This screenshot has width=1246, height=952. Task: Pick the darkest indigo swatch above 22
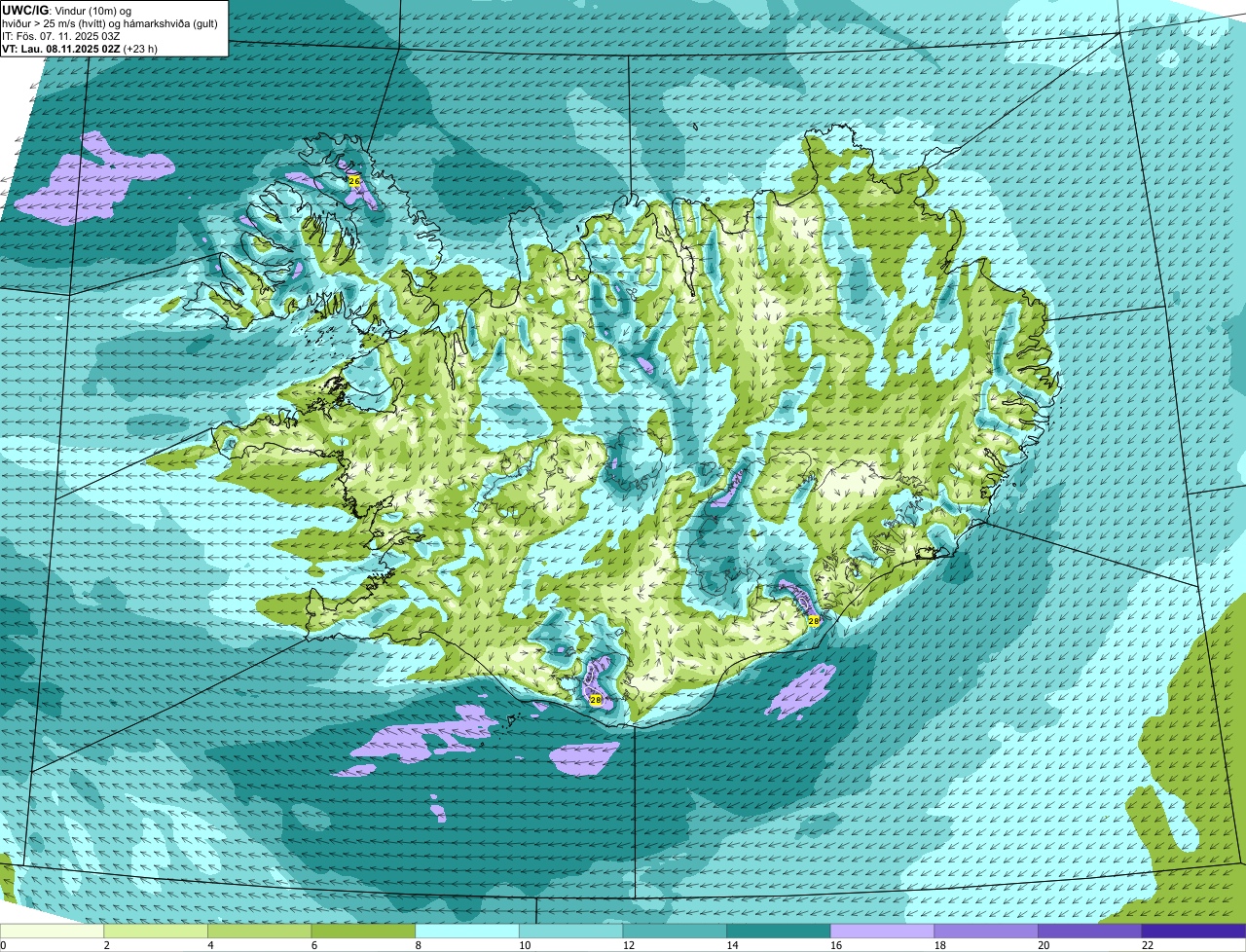1194,931
